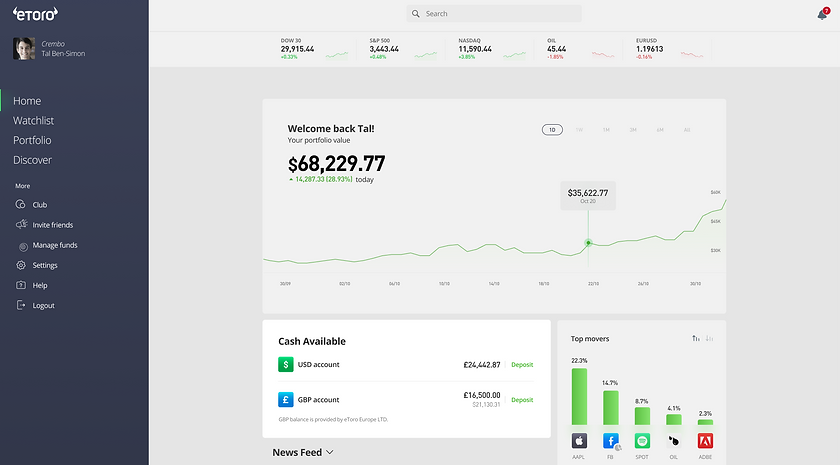Open the FB Facebook icon
This screenshot has height=465, width=840.
point(611,441)
